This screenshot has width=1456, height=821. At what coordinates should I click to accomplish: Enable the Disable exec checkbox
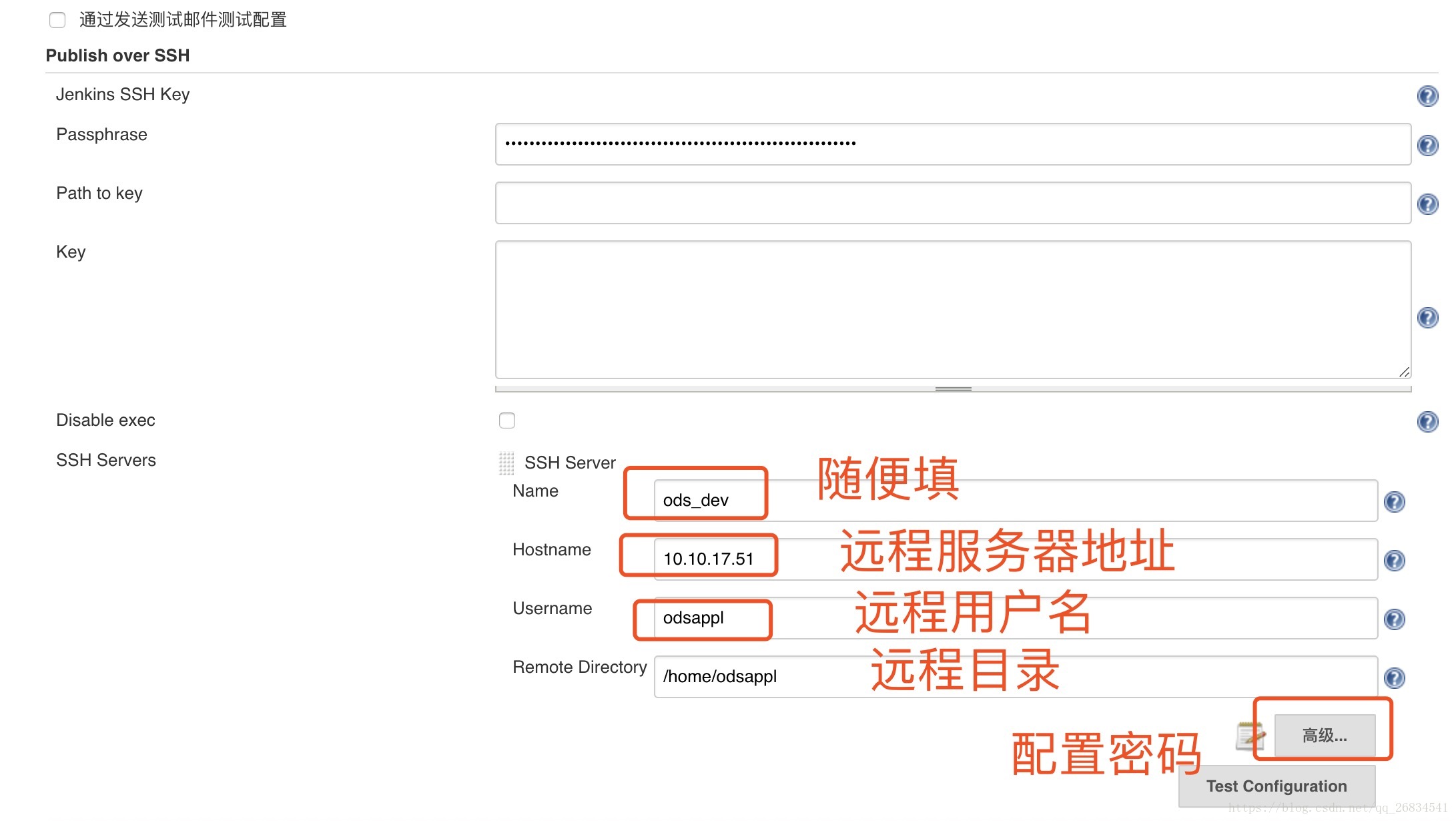507,421
